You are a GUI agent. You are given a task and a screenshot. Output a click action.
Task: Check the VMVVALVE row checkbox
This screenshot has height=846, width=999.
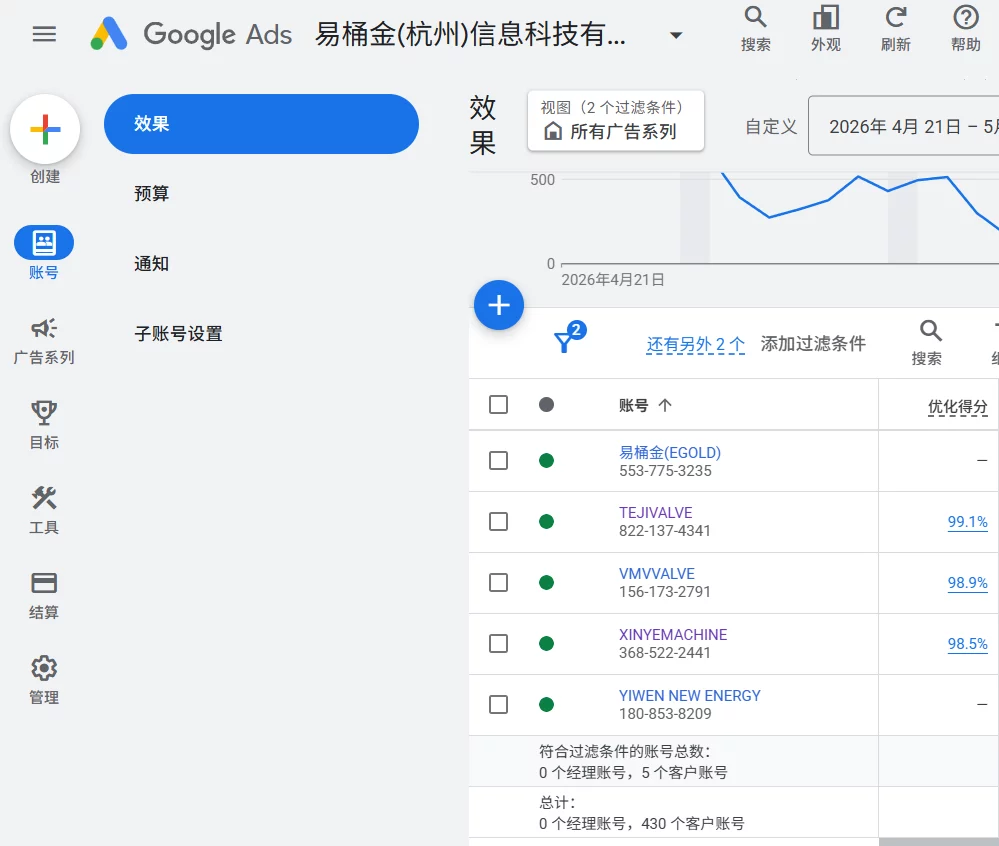[498, 583]
